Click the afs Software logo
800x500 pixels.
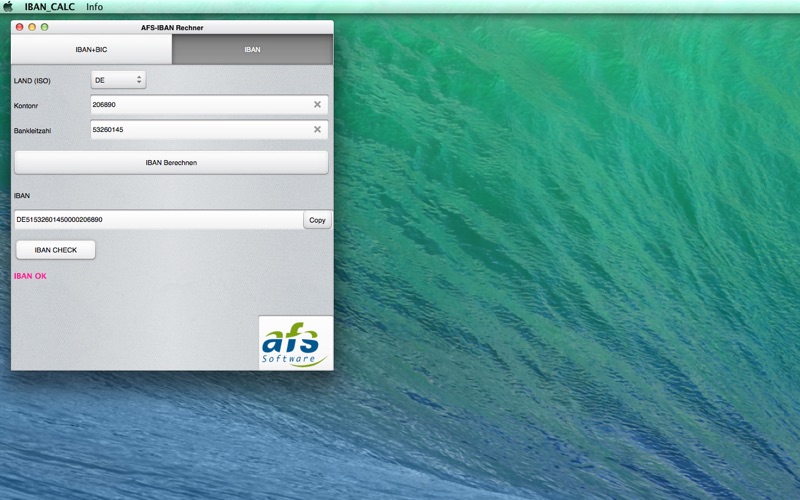pos(296,343)
